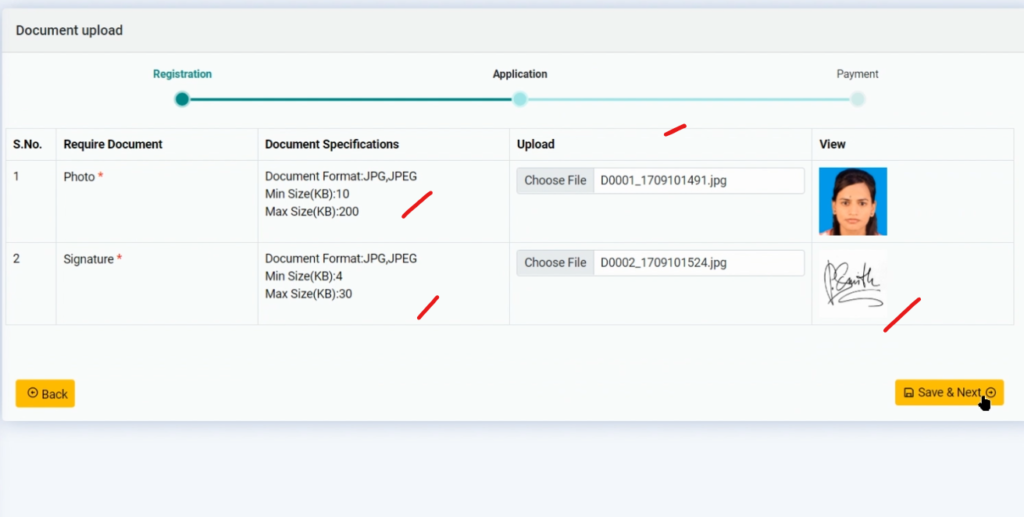
Task: Click the Signature label in row 2
Action: tap(88, 259)
